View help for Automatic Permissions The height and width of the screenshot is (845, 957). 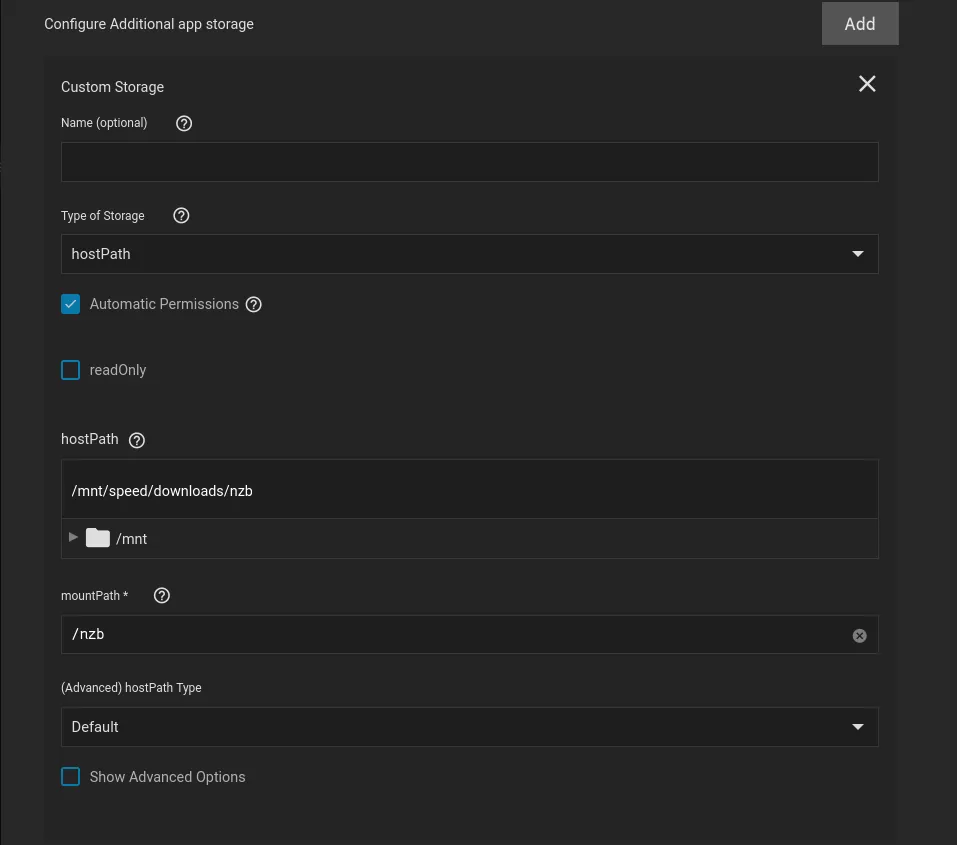click(253, 304)
